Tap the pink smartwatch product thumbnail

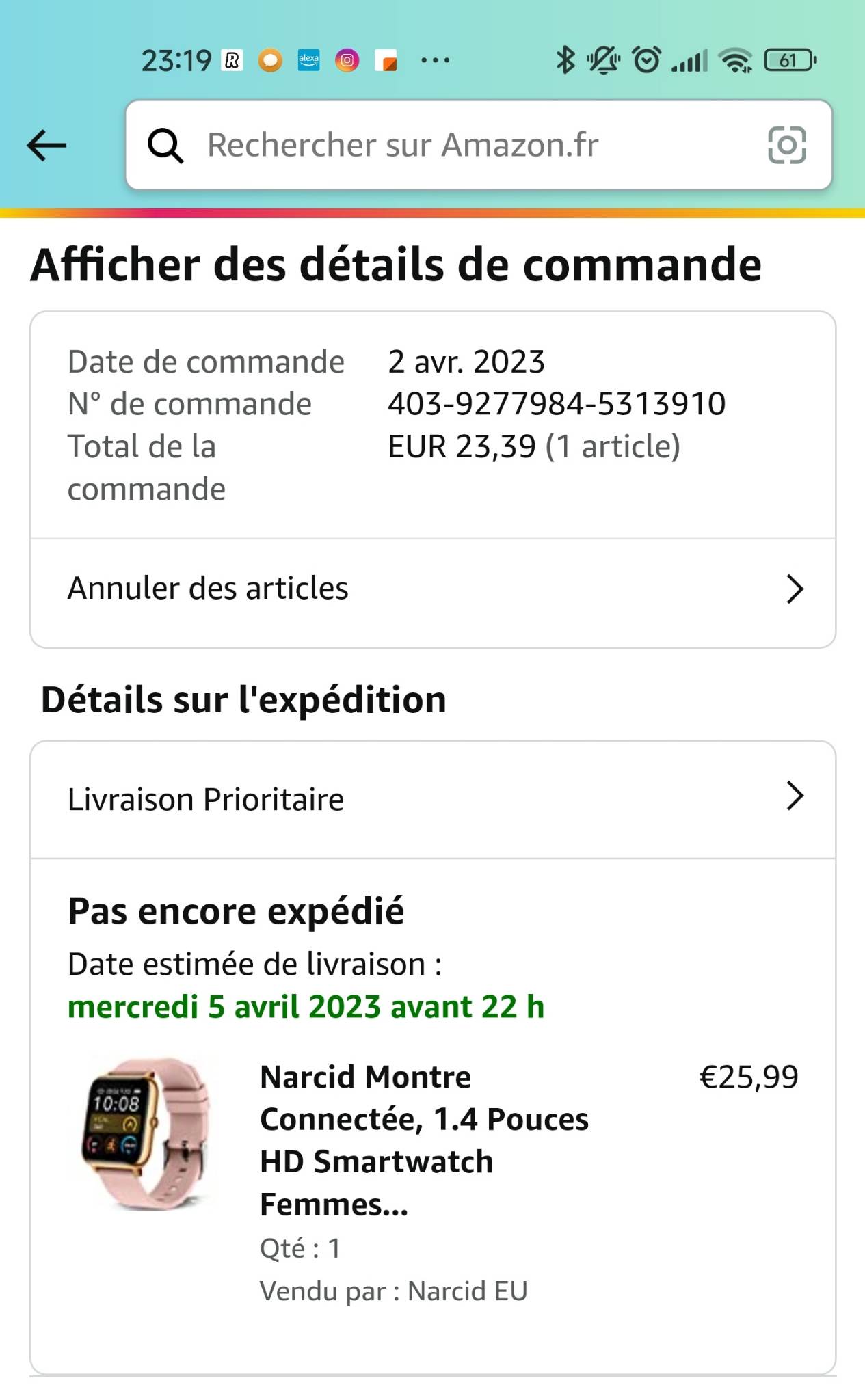[146, 1135]
